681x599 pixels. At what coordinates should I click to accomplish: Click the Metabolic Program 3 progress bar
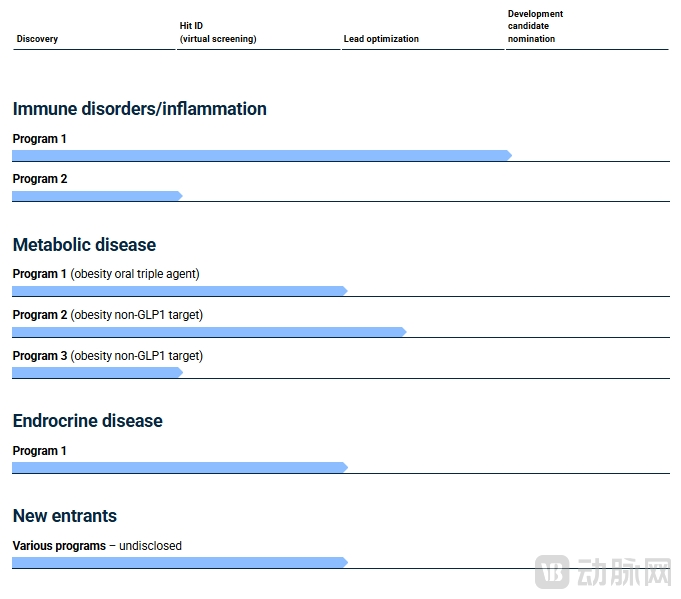pyautogui.click(x=97, y=372)
